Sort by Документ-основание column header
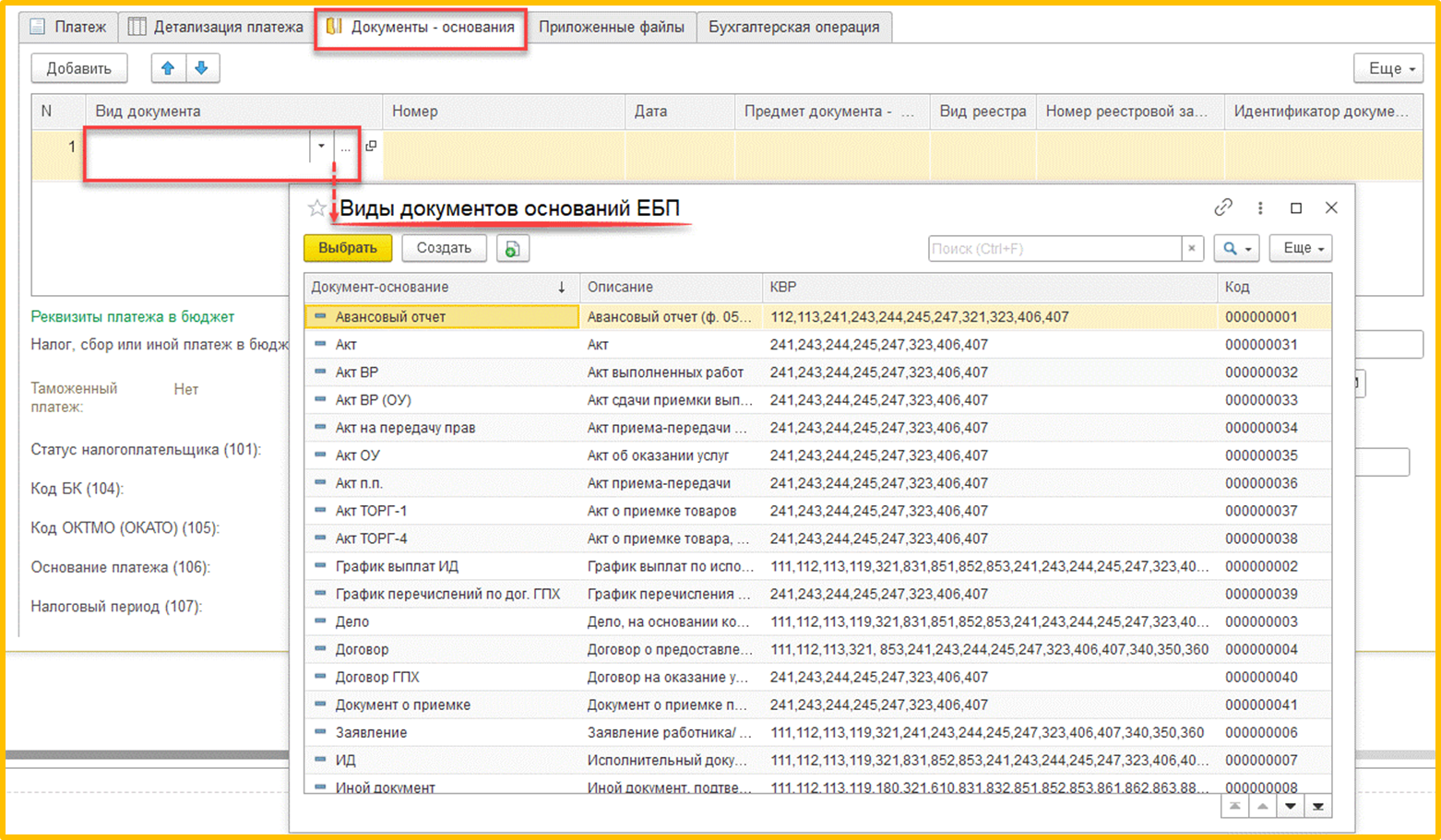This screenshot has width=1441, height=840. 441,287
